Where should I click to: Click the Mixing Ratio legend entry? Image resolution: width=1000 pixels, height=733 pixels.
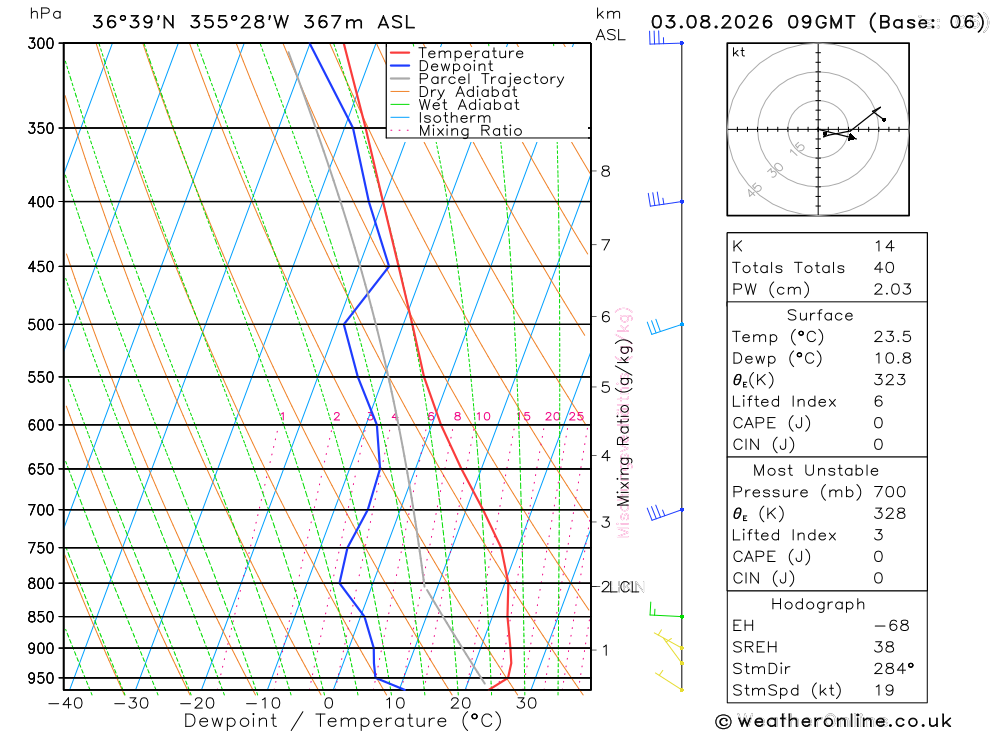tap(455, 131)
